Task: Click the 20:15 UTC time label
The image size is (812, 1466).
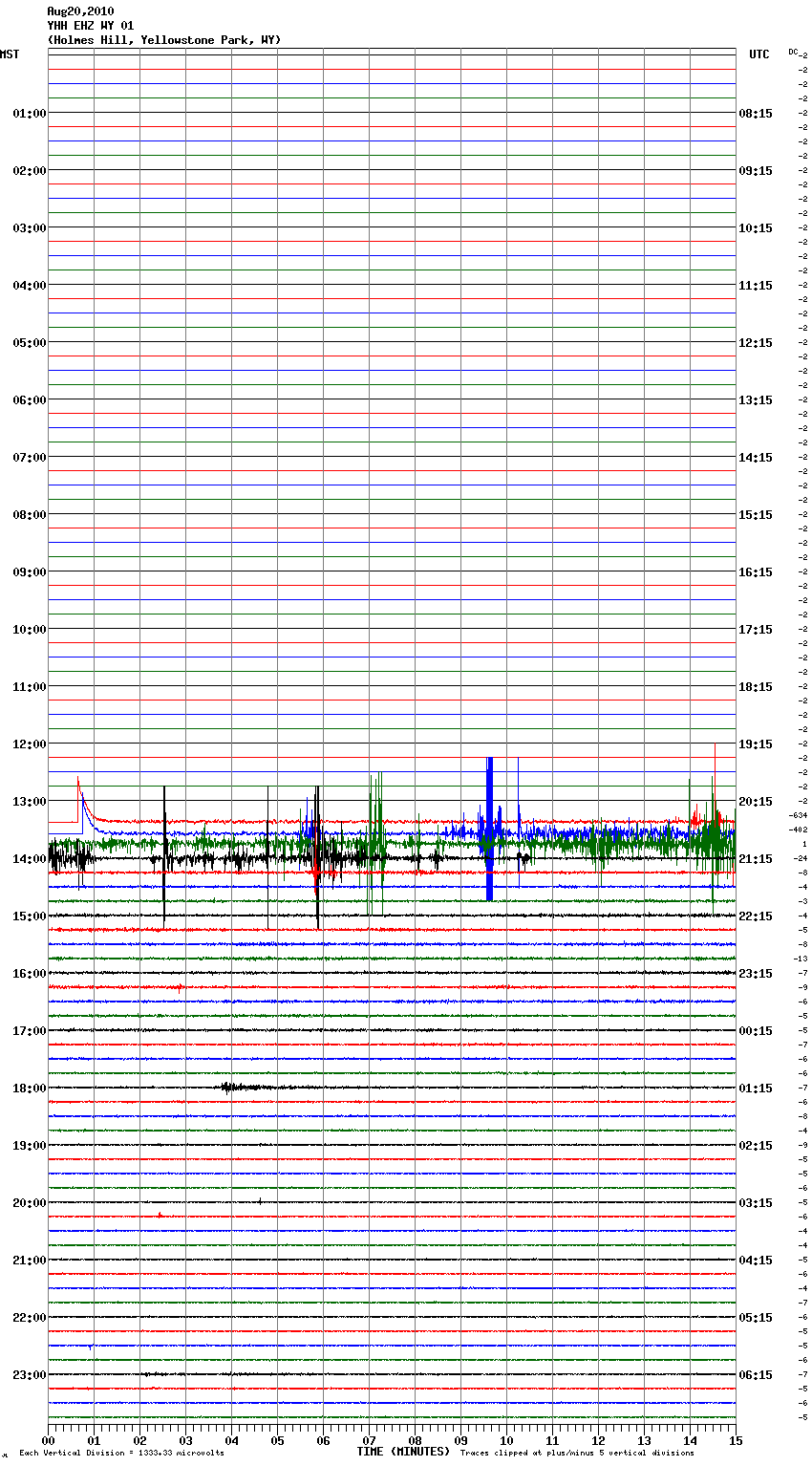Action: [756, 802]
